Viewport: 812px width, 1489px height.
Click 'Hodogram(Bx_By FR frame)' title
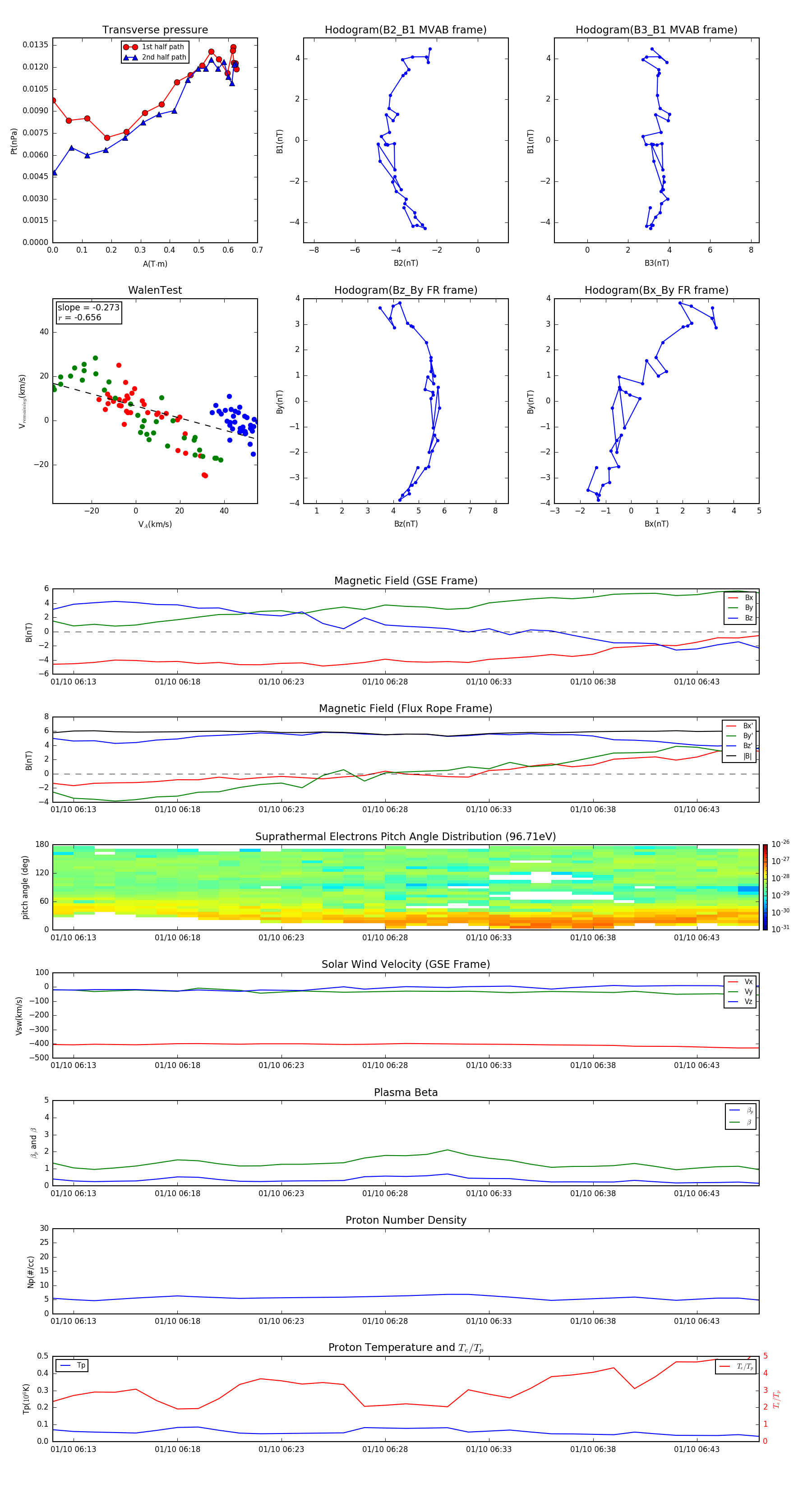656,290
